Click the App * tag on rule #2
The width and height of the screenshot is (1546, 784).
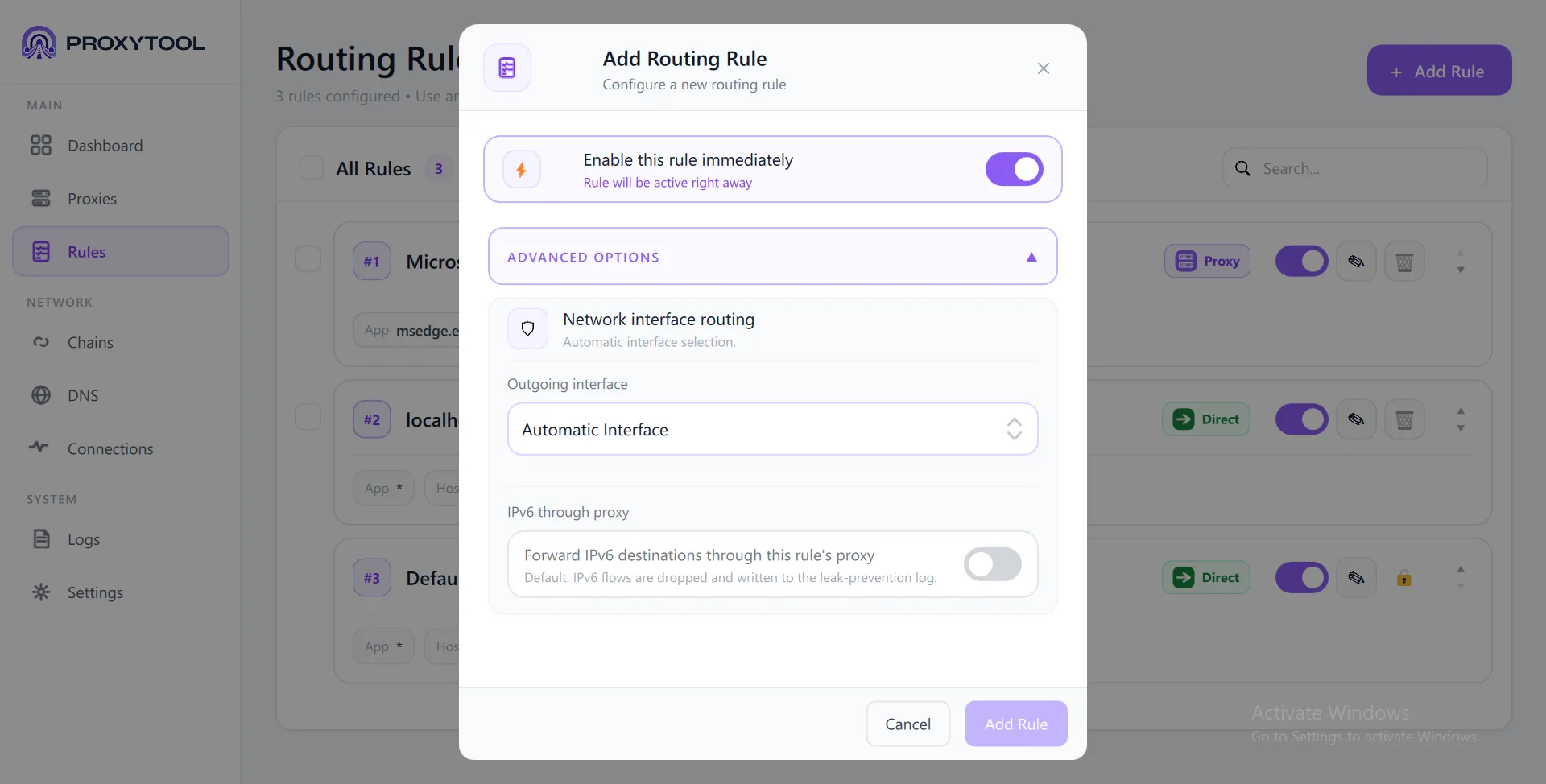(383, 488)
